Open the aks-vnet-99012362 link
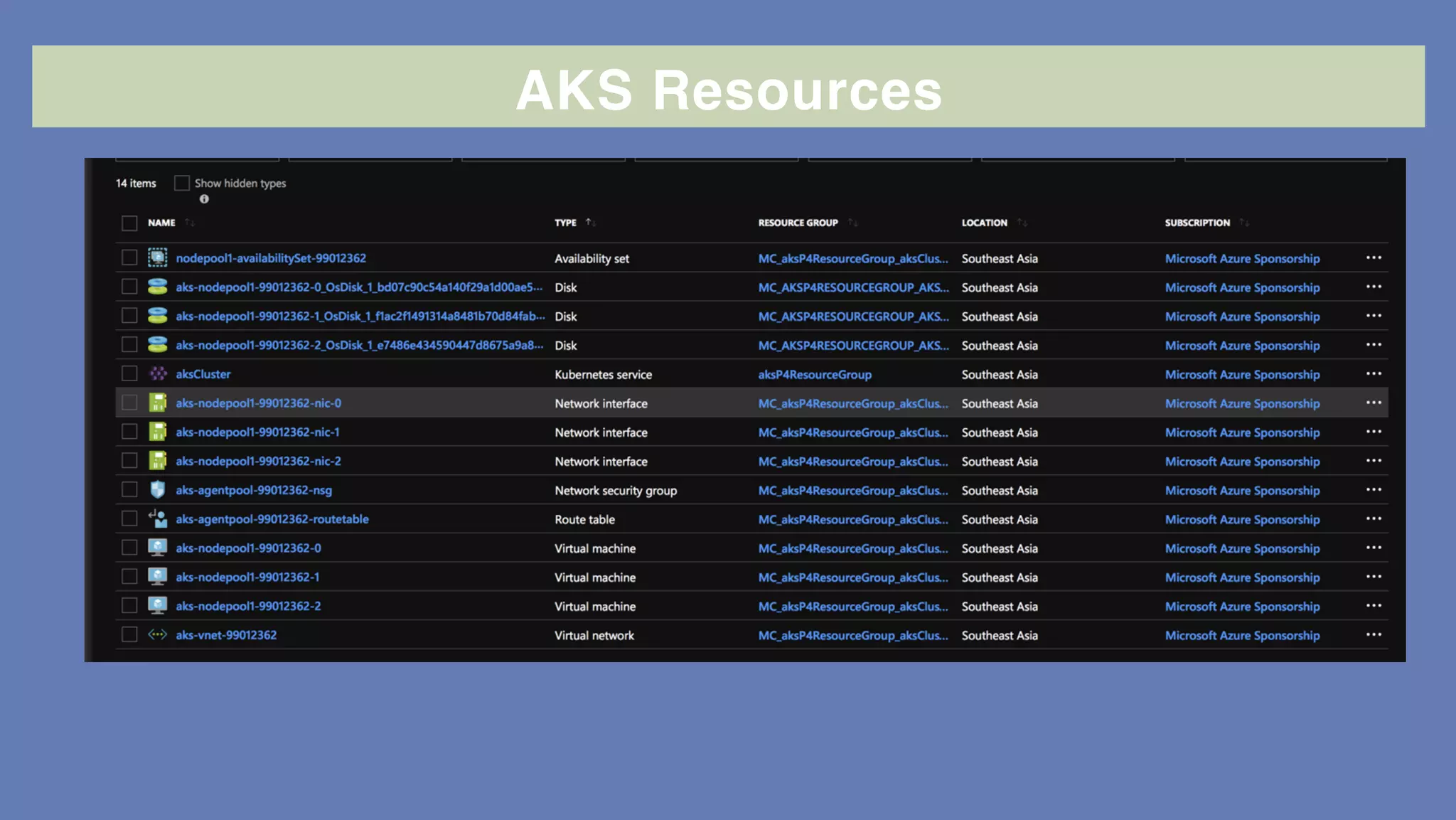 click(x=226, y=635)
